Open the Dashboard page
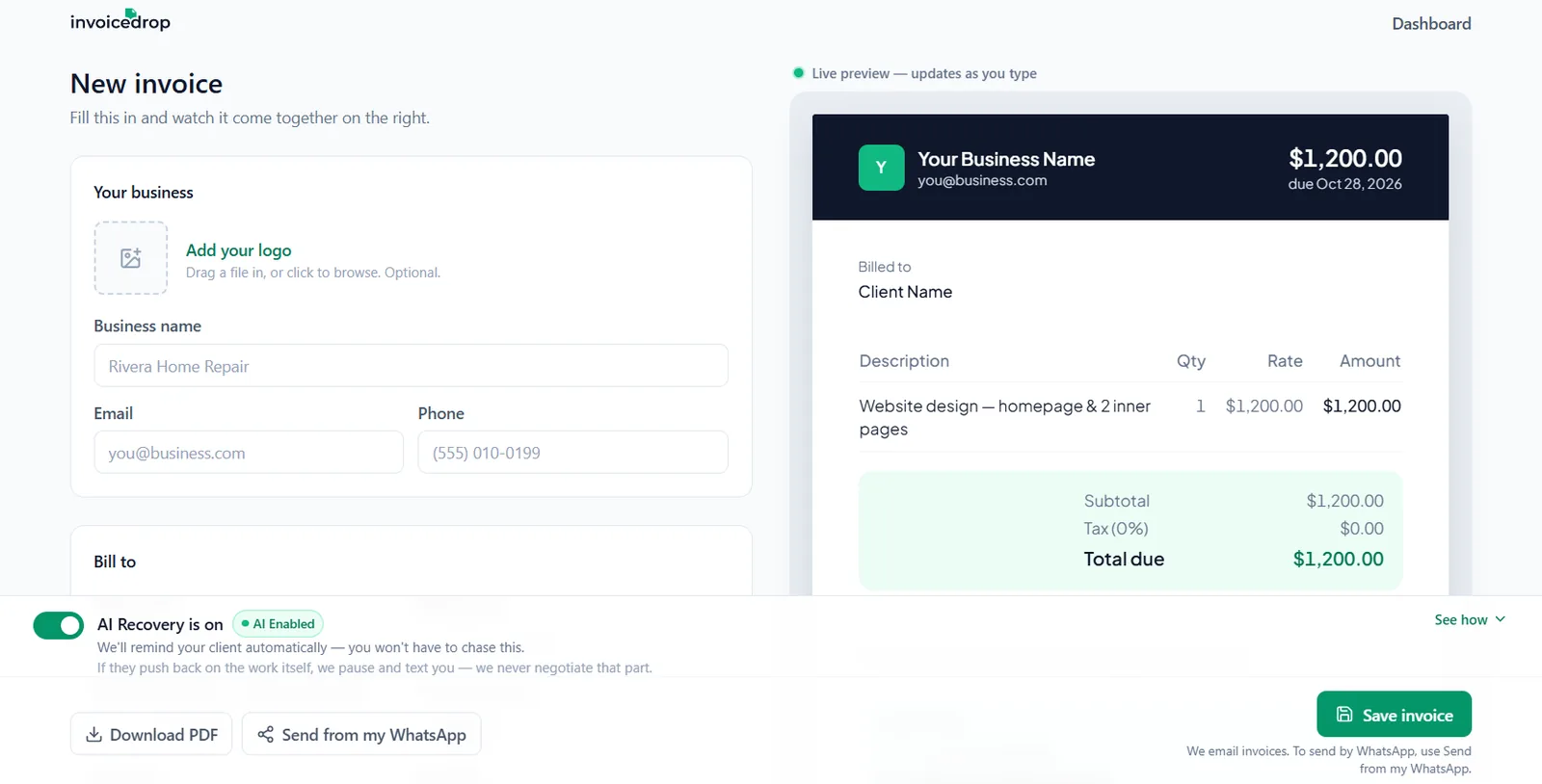The width and height of the screenshot is (1542, 784). coord(1431,23)
